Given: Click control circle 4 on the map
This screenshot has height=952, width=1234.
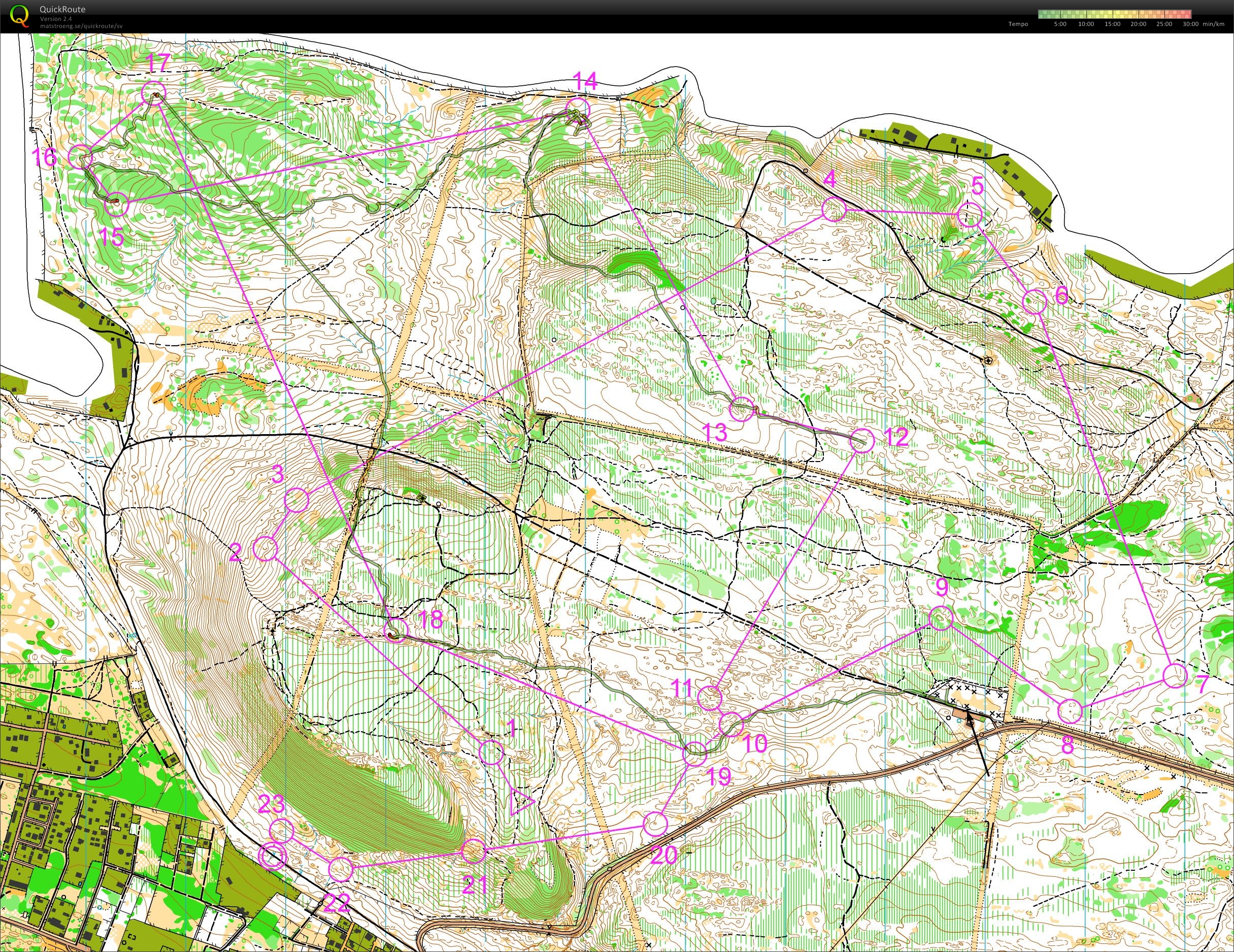Looking at the screenshot, I should (834, 210).
